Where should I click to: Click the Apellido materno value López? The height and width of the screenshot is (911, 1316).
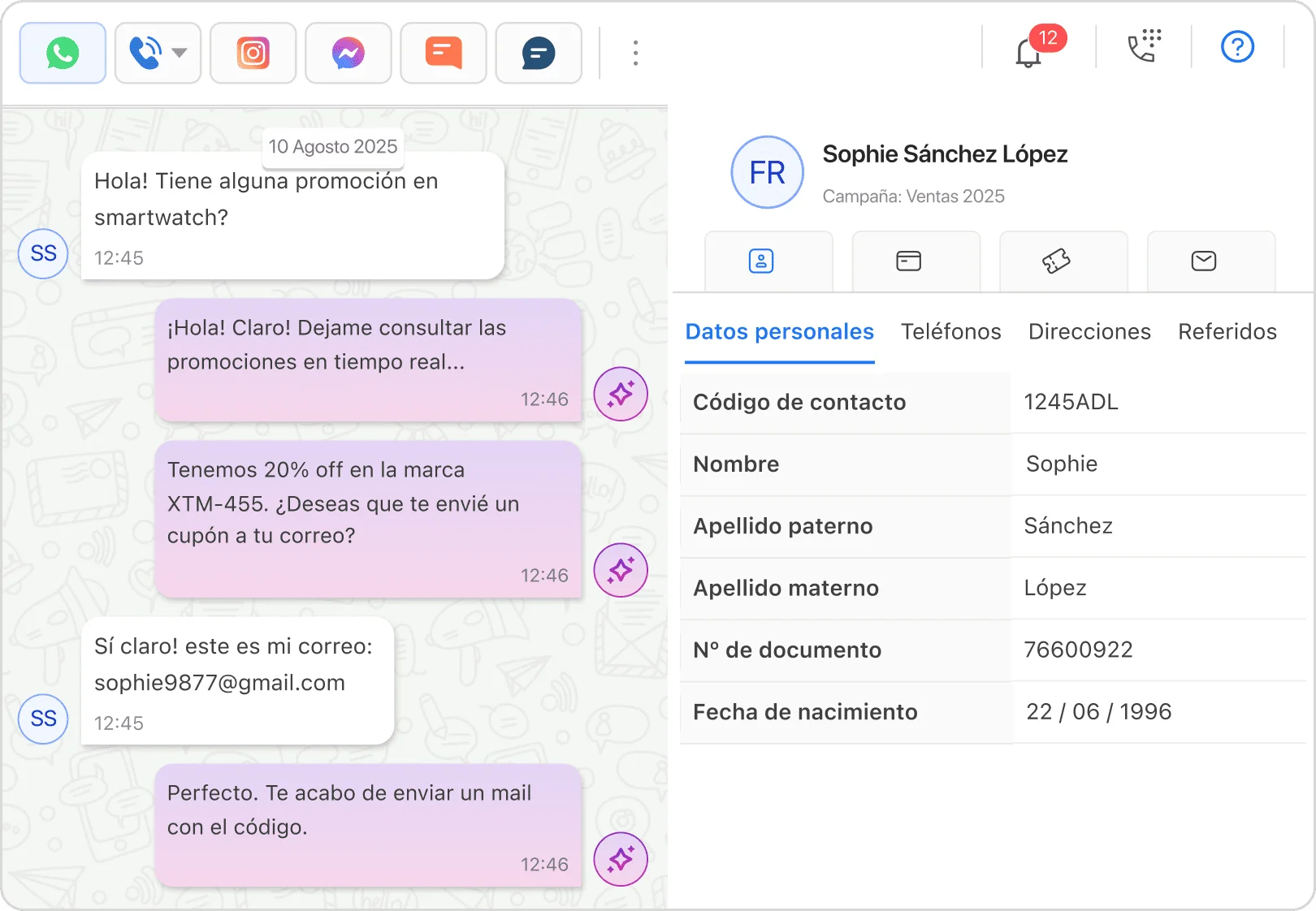click(1055, 588)
